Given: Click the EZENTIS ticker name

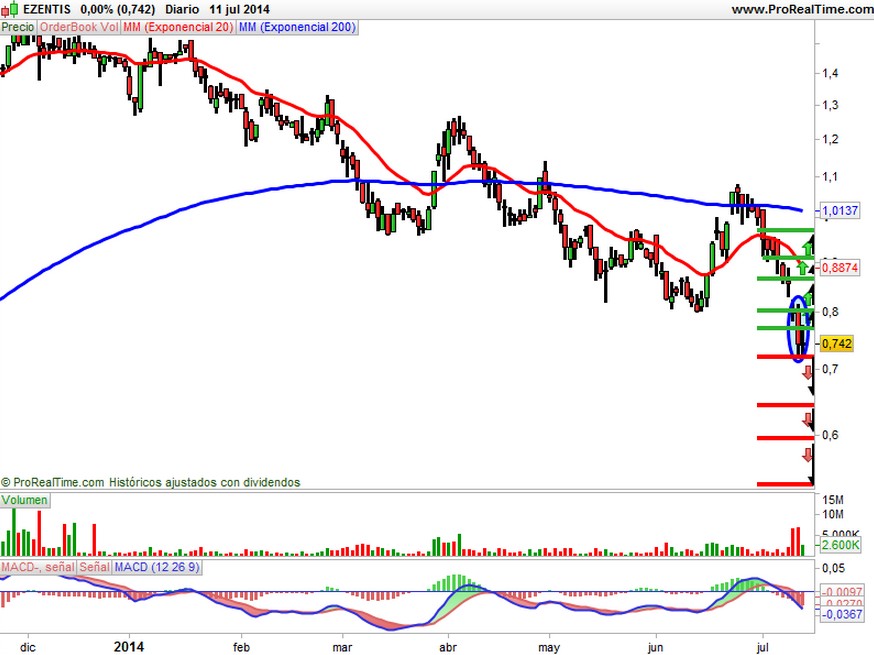Looking at the screenshot, I should (x=47, y=9).
